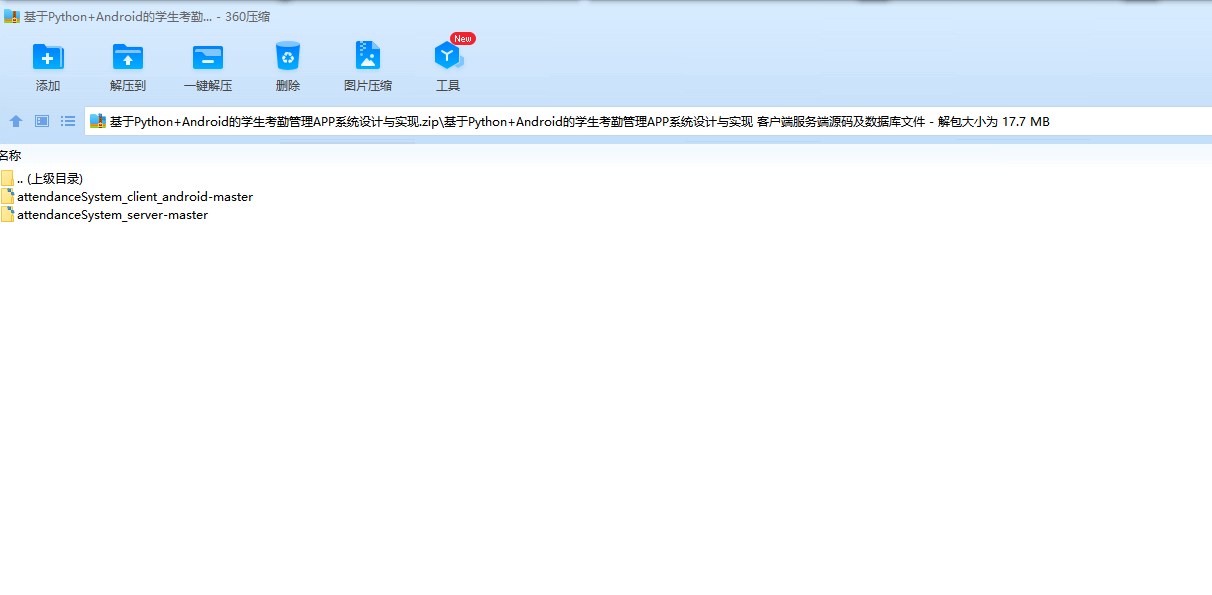Switch to the large-icon view mode button

point(42,121)
